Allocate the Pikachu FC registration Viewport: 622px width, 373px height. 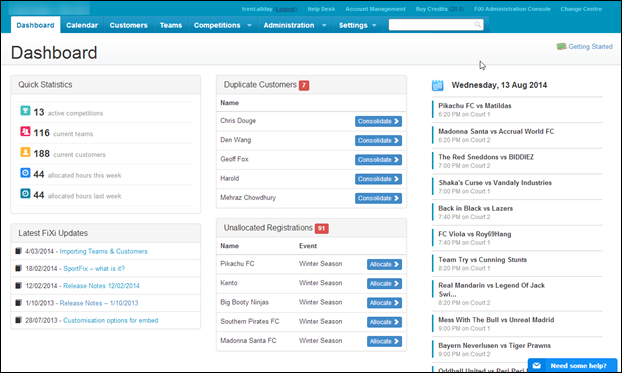(384, 264)
